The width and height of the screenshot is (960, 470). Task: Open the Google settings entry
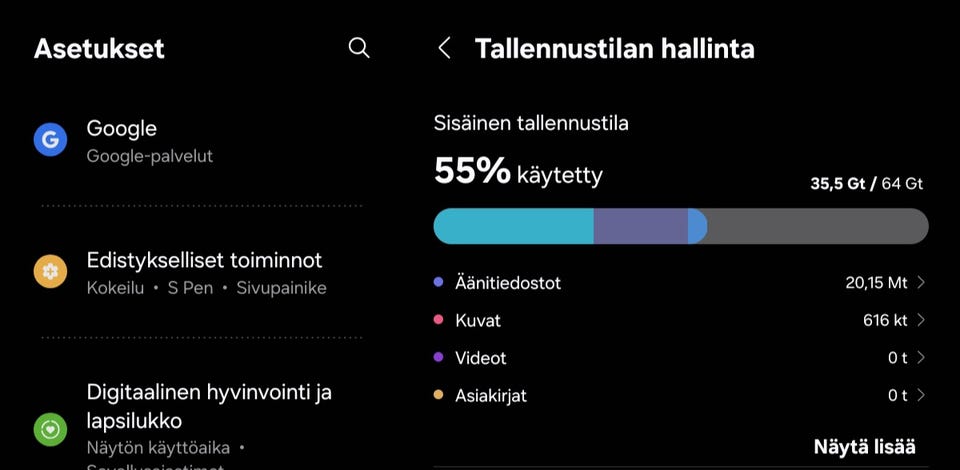coord(150,140)
